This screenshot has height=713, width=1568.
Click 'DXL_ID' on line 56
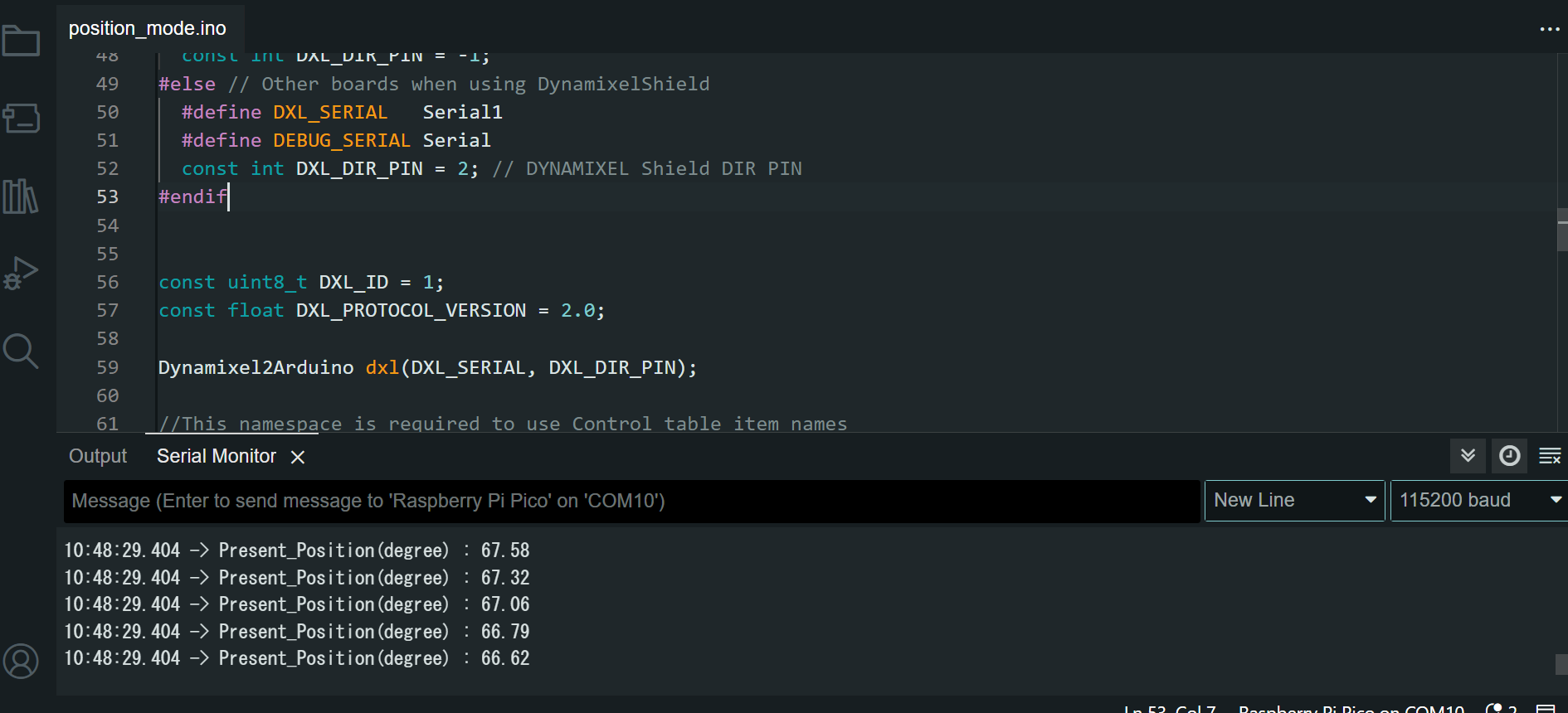click(x=353, y=283)
